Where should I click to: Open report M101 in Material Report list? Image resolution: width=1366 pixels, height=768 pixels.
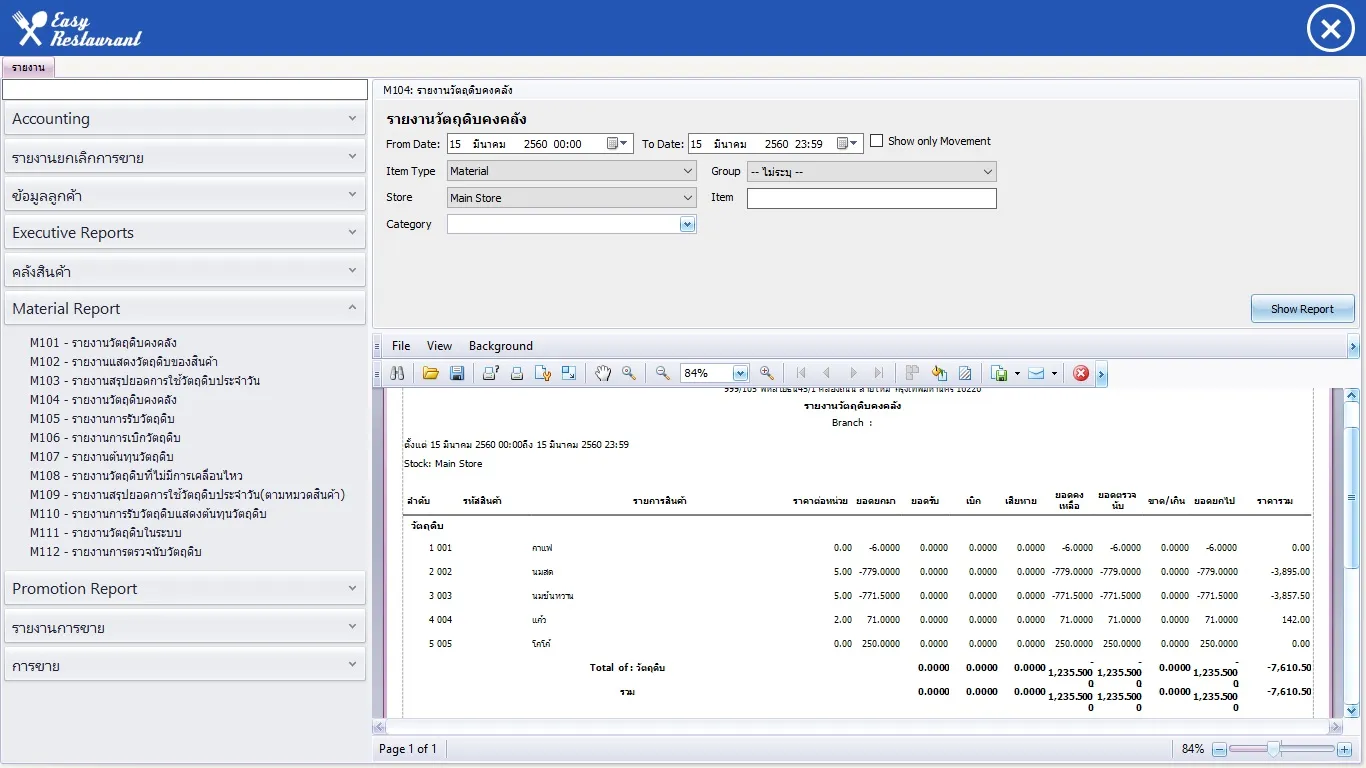click(103, 343)
